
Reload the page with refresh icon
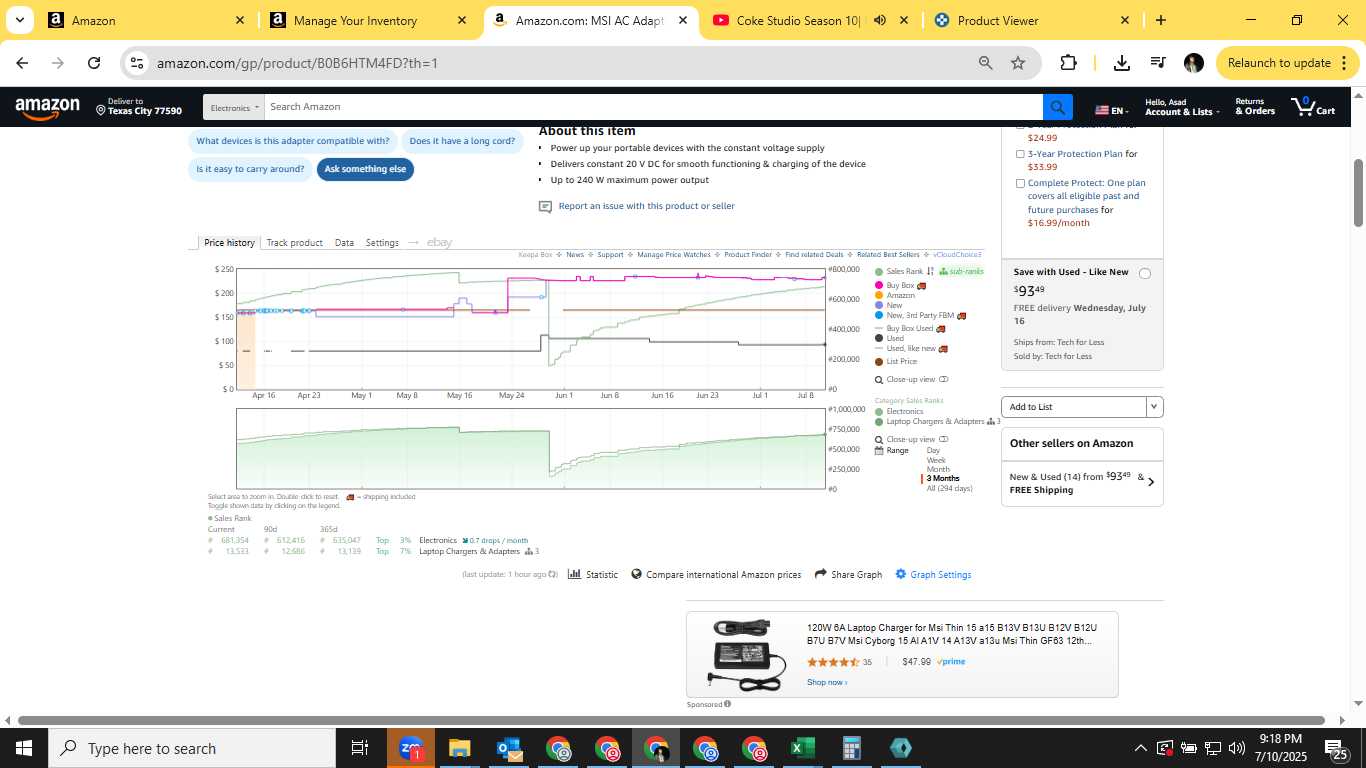[x=94, y=63]
